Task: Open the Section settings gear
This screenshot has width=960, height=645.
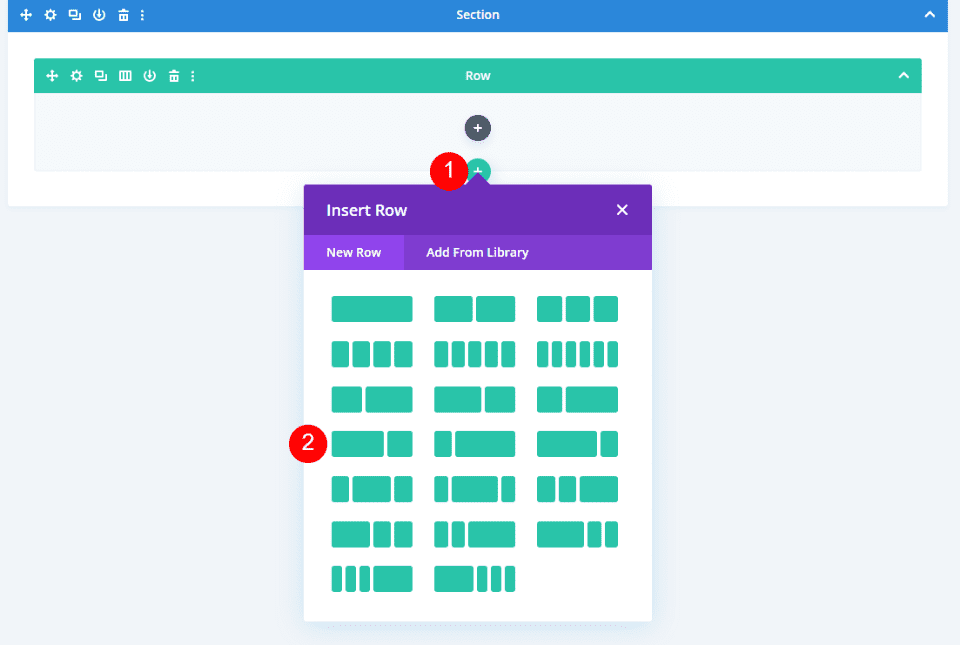Action: [49, 15]
